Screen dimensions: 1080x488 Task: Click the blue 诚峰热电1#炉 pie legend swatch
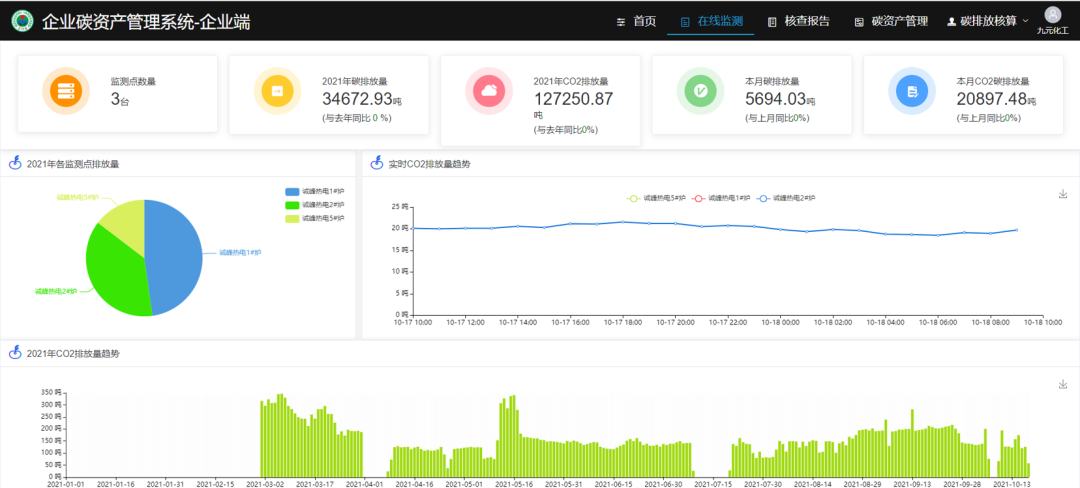click(x=292, y=191)
